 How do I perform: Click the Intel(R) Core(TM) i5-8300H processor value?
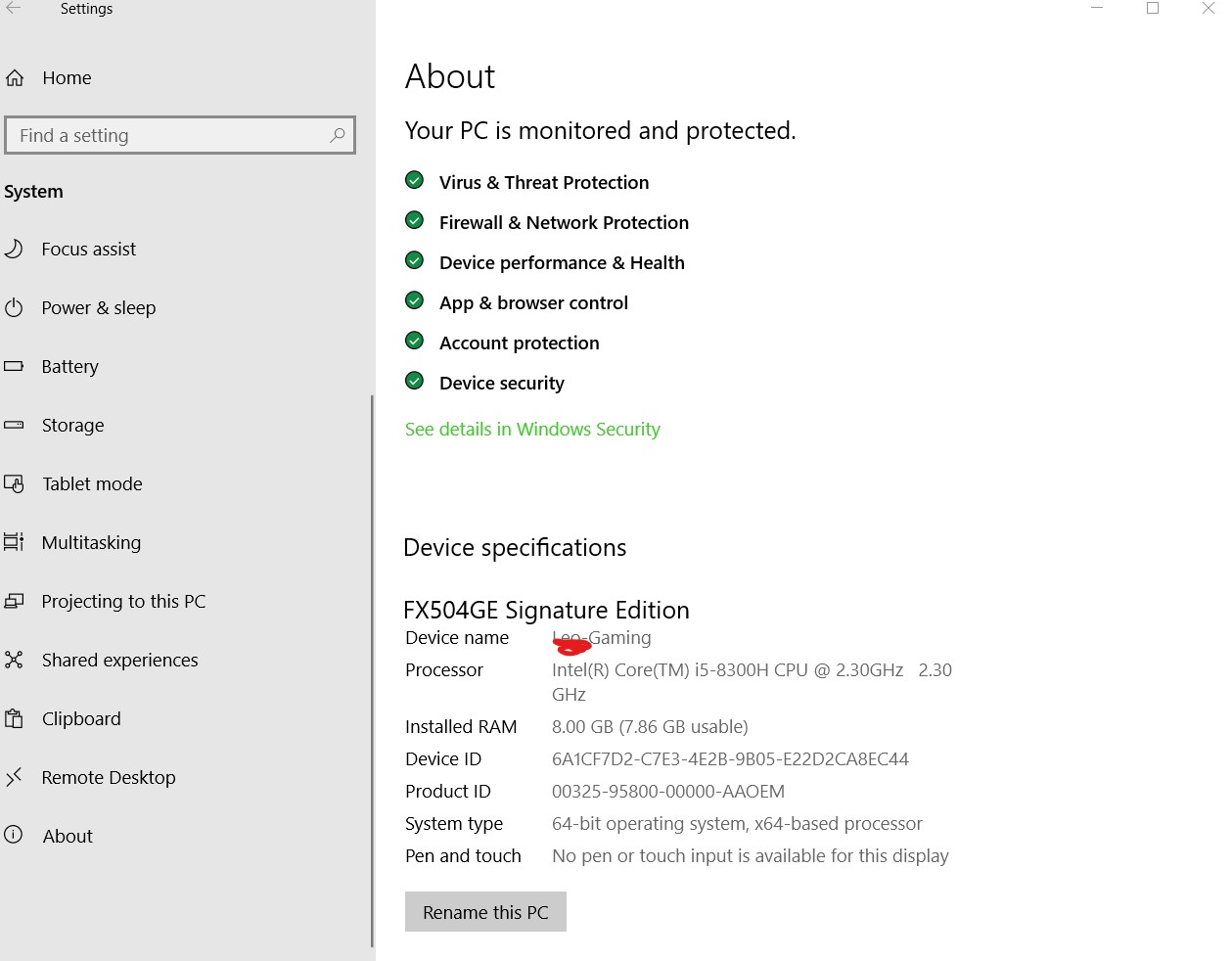click(x=752, y=682)
